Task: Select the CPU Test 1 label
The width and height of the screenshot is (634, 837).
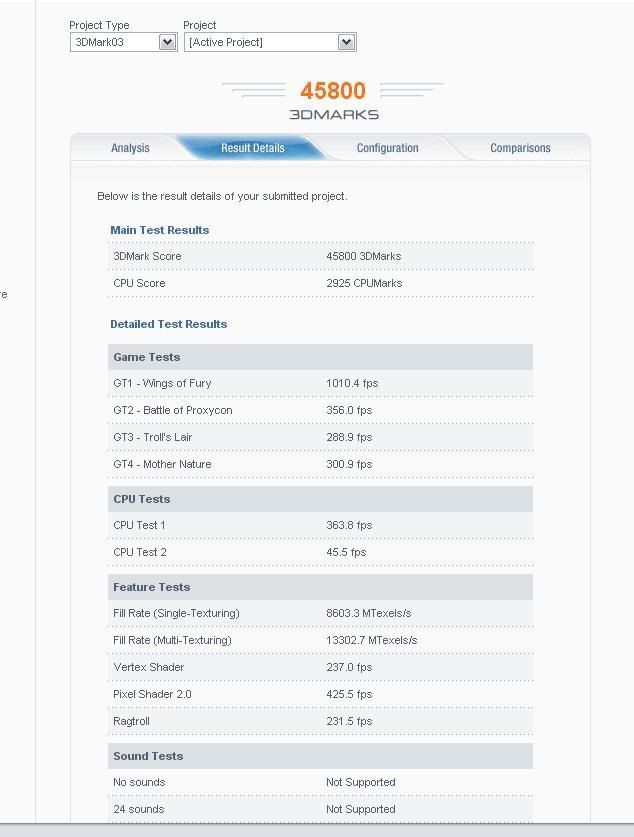Action: click(x=139, y=525)
